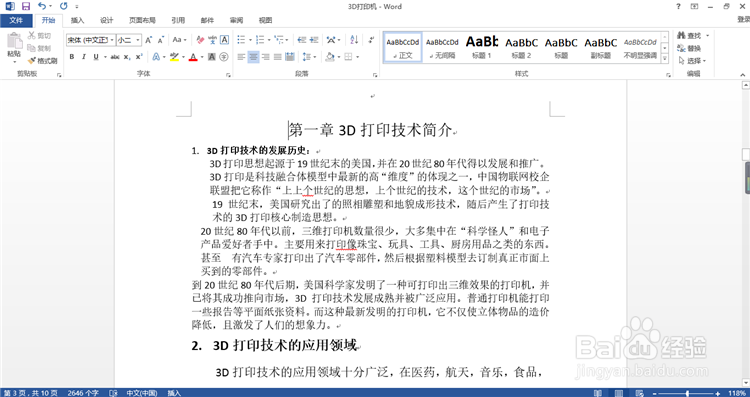Click the Cut (剪切) scissors button
Viewport: 750px width, 397px height.
(x=39, y=36)
